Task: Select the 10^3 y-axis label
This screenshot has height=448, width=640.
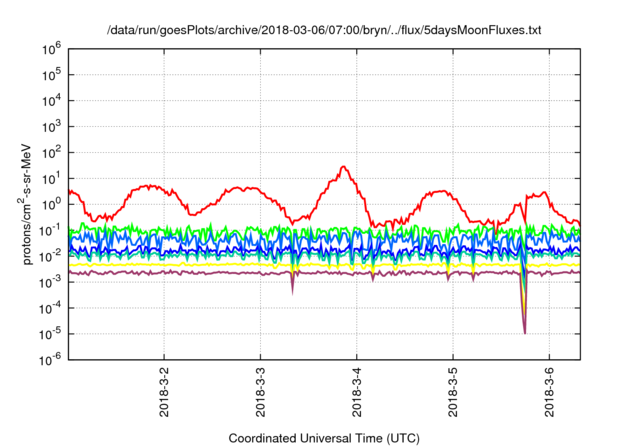Action: point(51,127)
